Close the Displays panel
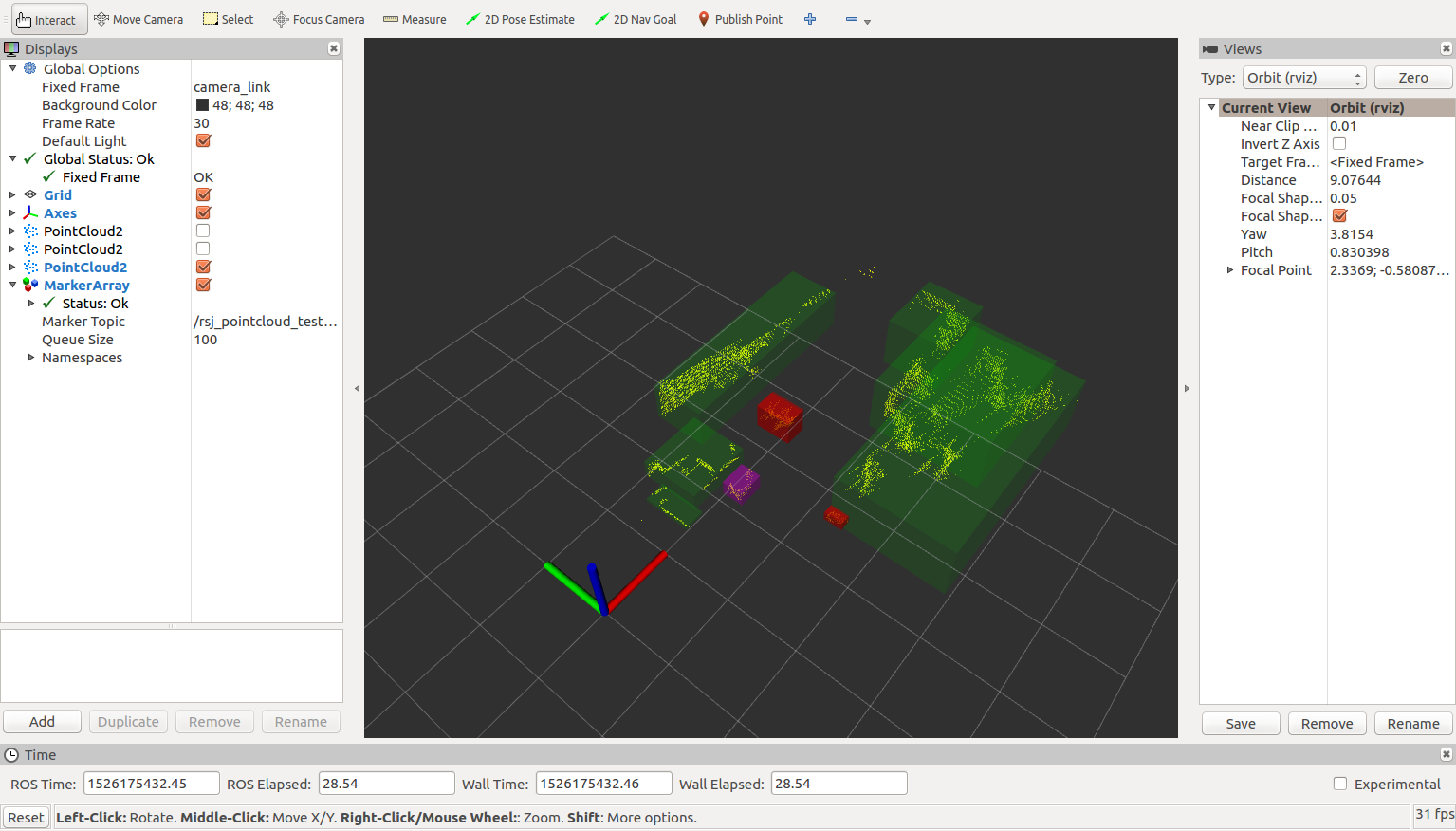 tap(334, 48)
